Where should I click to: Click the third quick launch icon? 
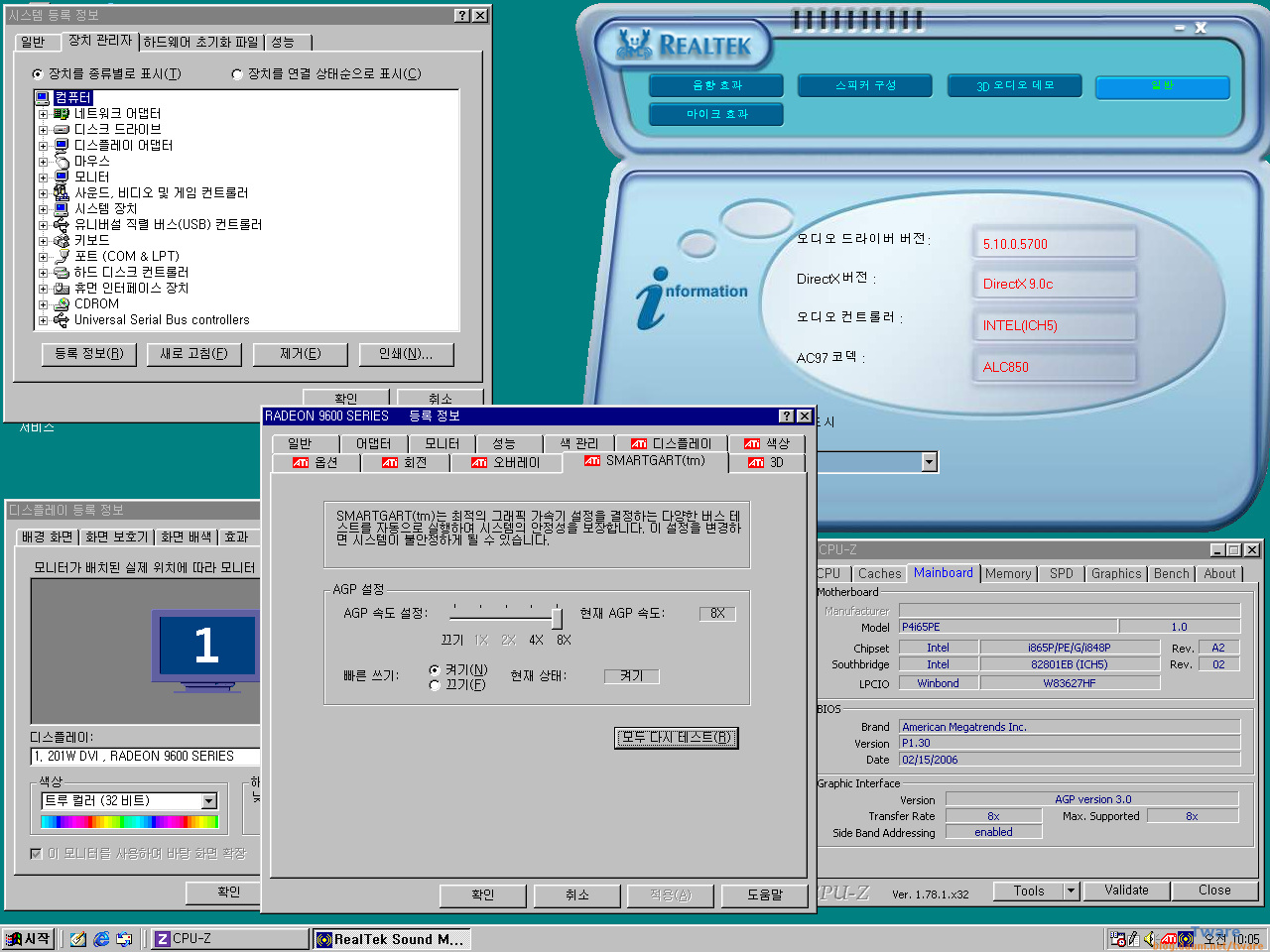124,938
